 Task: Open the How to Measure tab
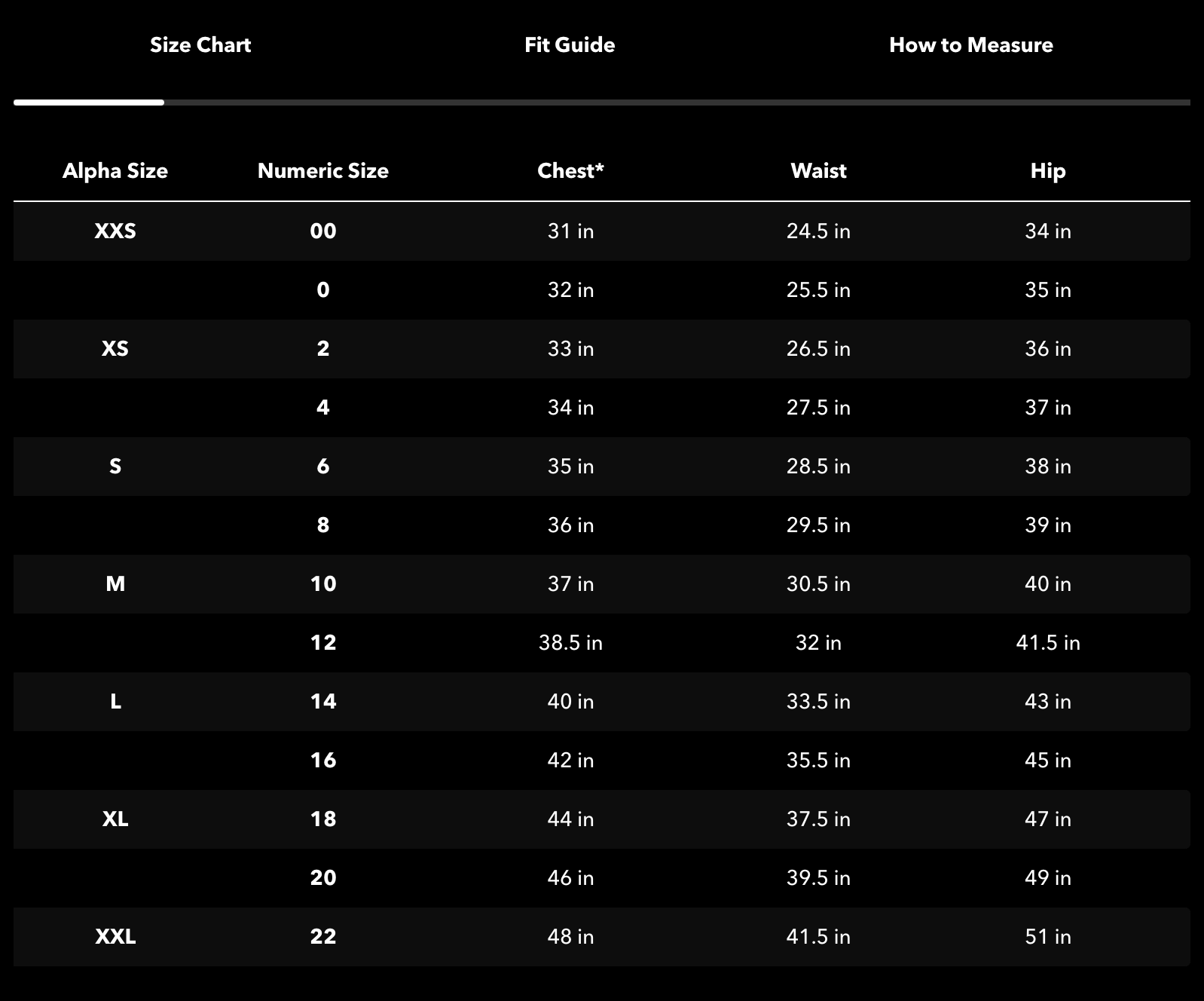coord(970,45)
